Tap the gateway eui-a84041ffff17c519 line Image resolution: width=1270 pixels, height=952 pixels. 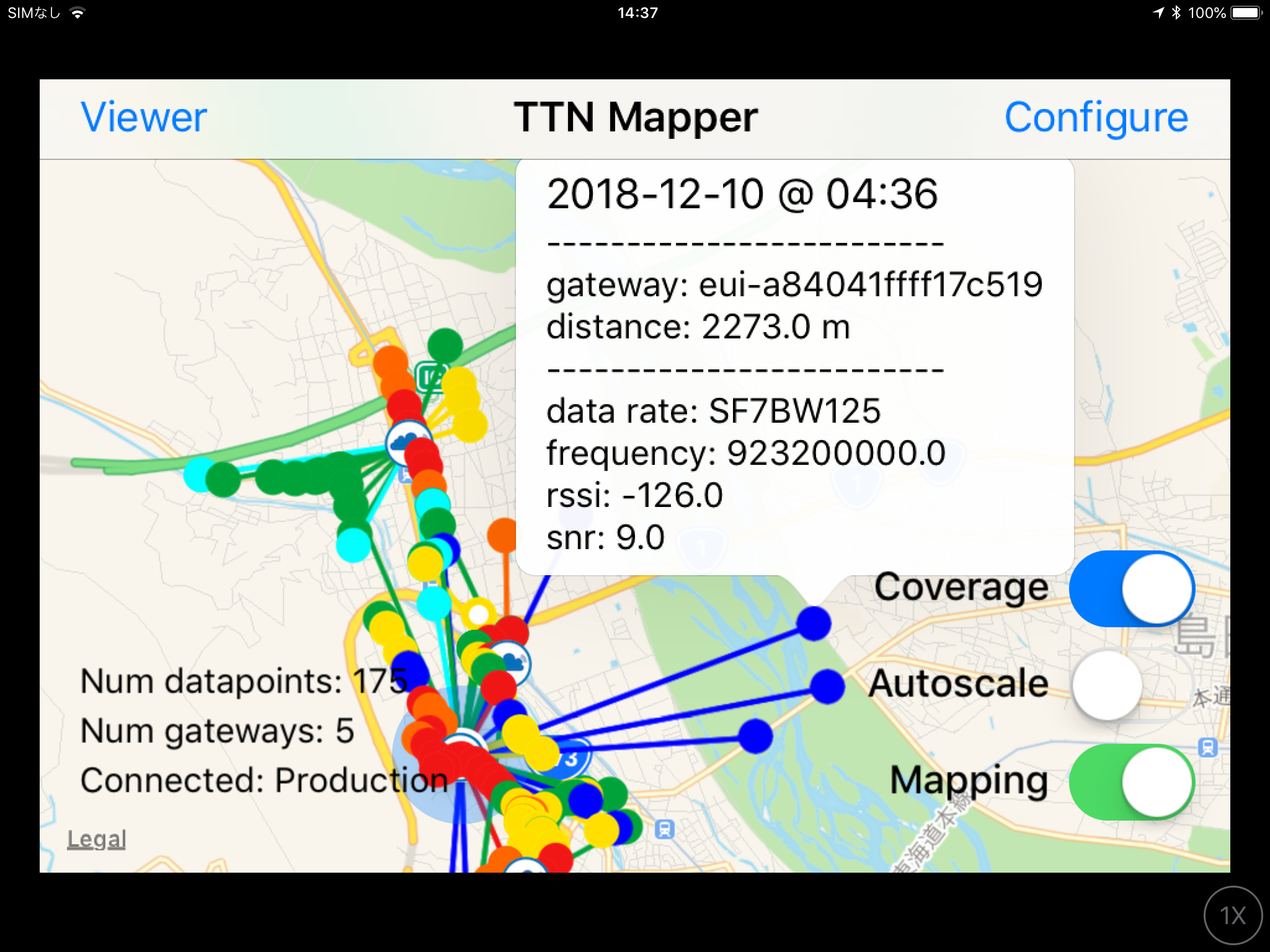point(794,285)
